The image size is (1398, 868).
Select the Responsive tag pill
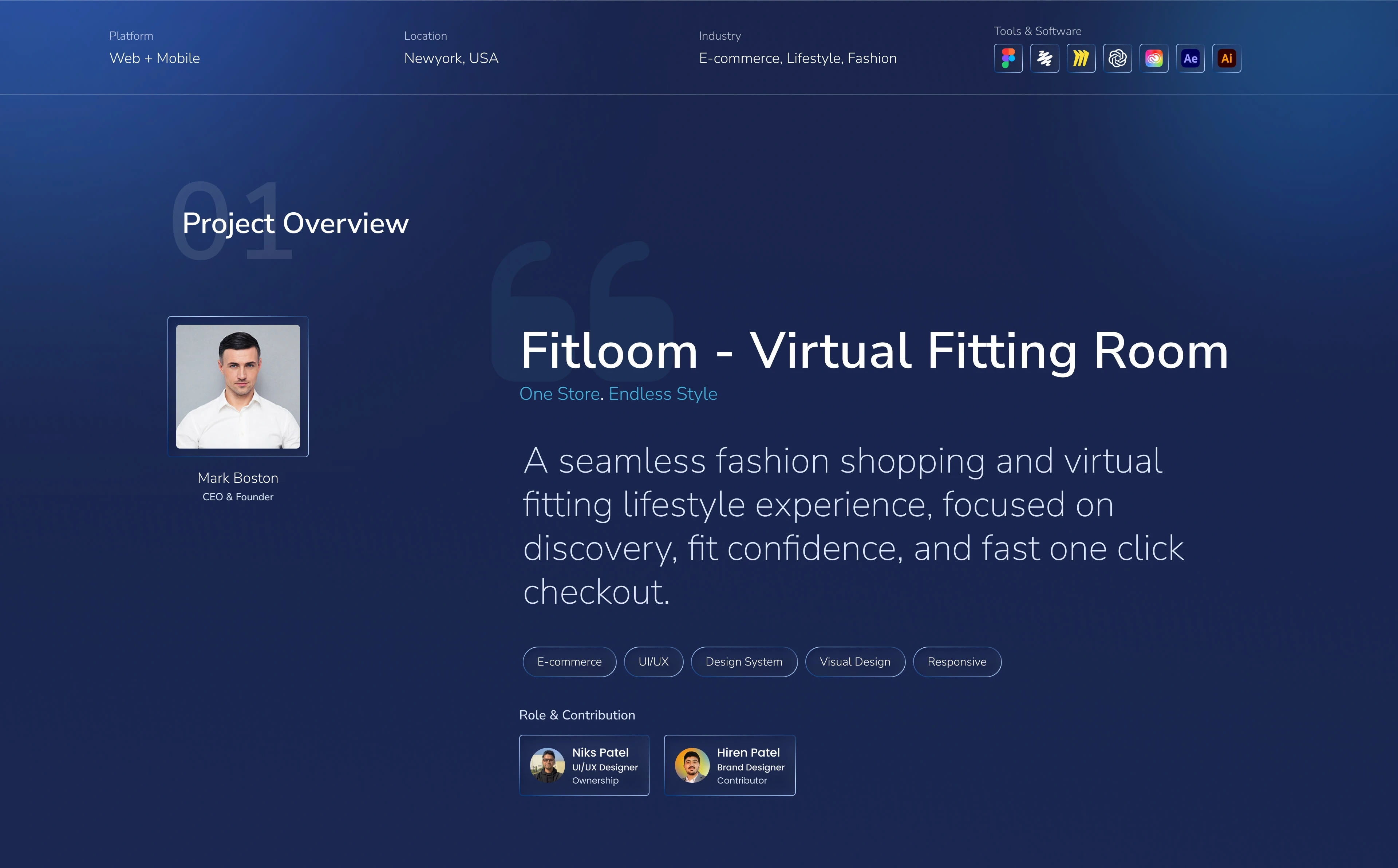coord(957,662)
